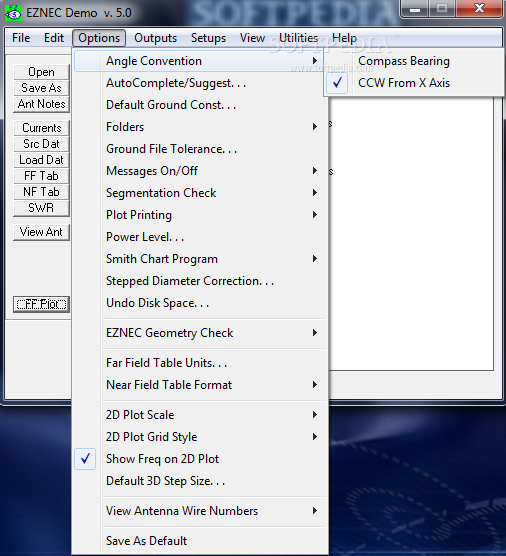Image resolution: width=506 pixels, height=556 pixels.
Task: Choose Save As Default
Action: coord(200,541)
